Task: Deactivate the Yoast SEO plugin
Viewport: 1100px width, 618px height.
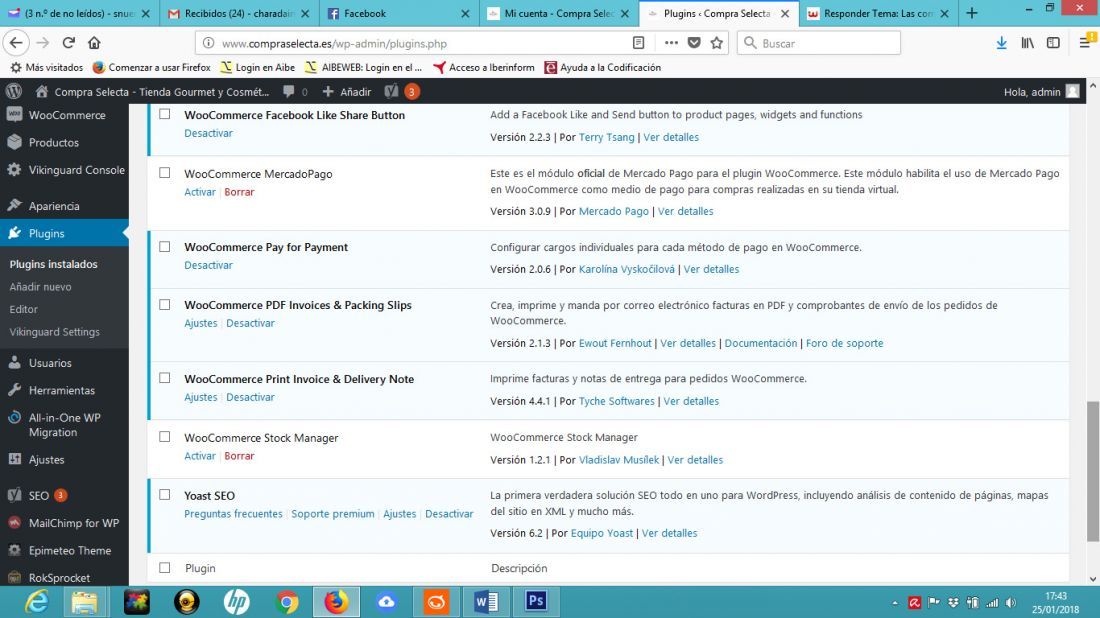Action: coord(449,514)
